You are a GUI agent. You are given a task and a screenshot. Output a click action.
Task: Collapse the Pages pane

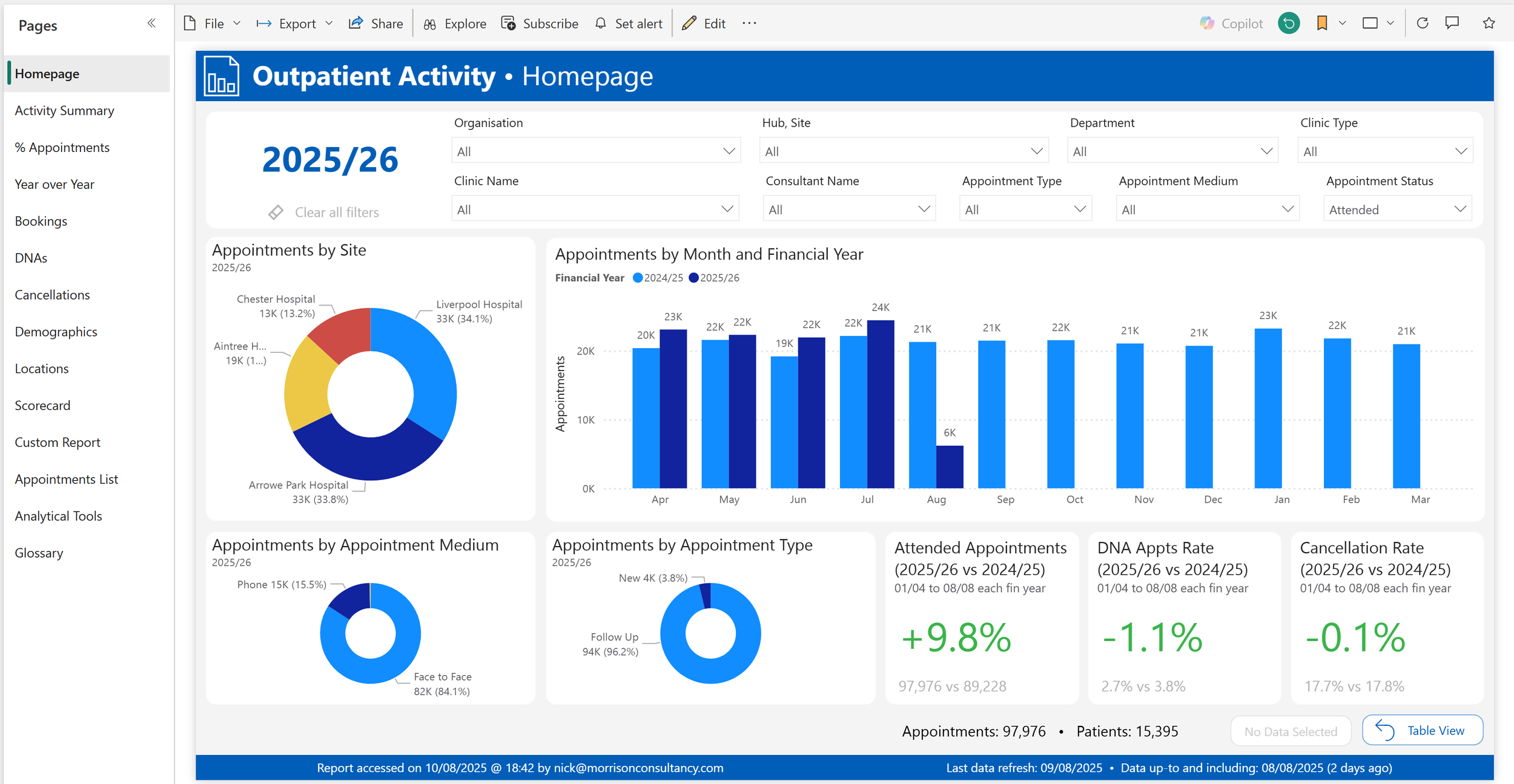coord(151,23)
